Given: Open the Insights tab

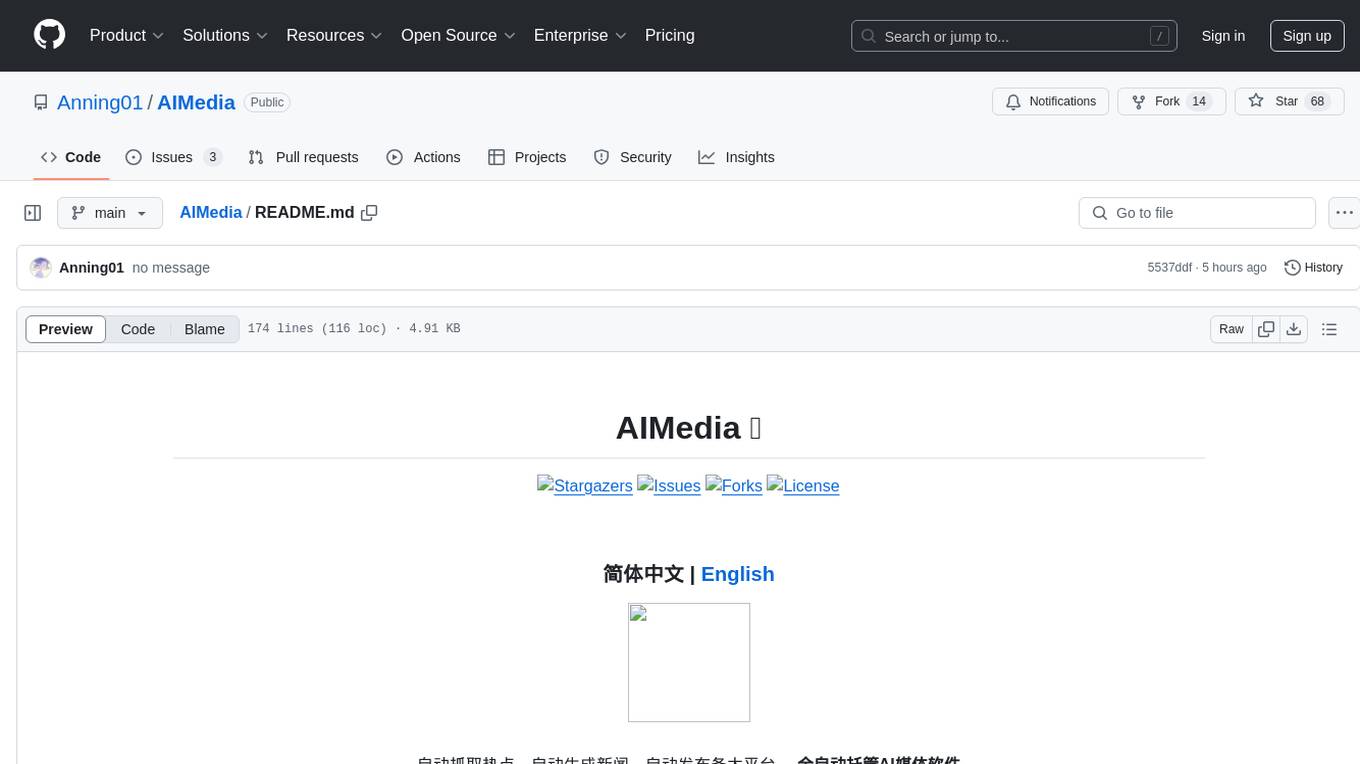Looking at the screenshot, I should click(x=737, y=157).
